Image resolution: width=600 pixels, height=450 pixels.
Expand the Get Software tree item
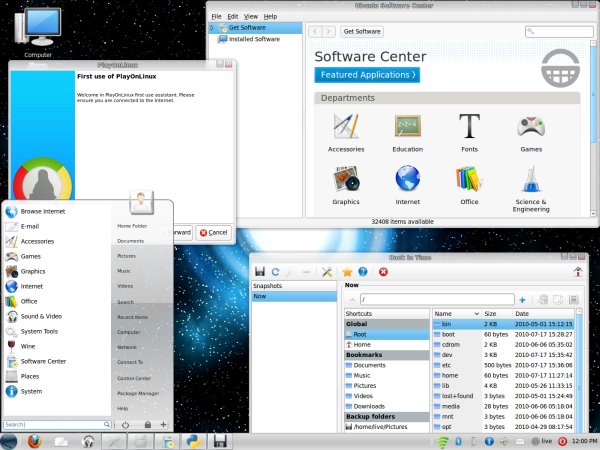pos(211,28)
